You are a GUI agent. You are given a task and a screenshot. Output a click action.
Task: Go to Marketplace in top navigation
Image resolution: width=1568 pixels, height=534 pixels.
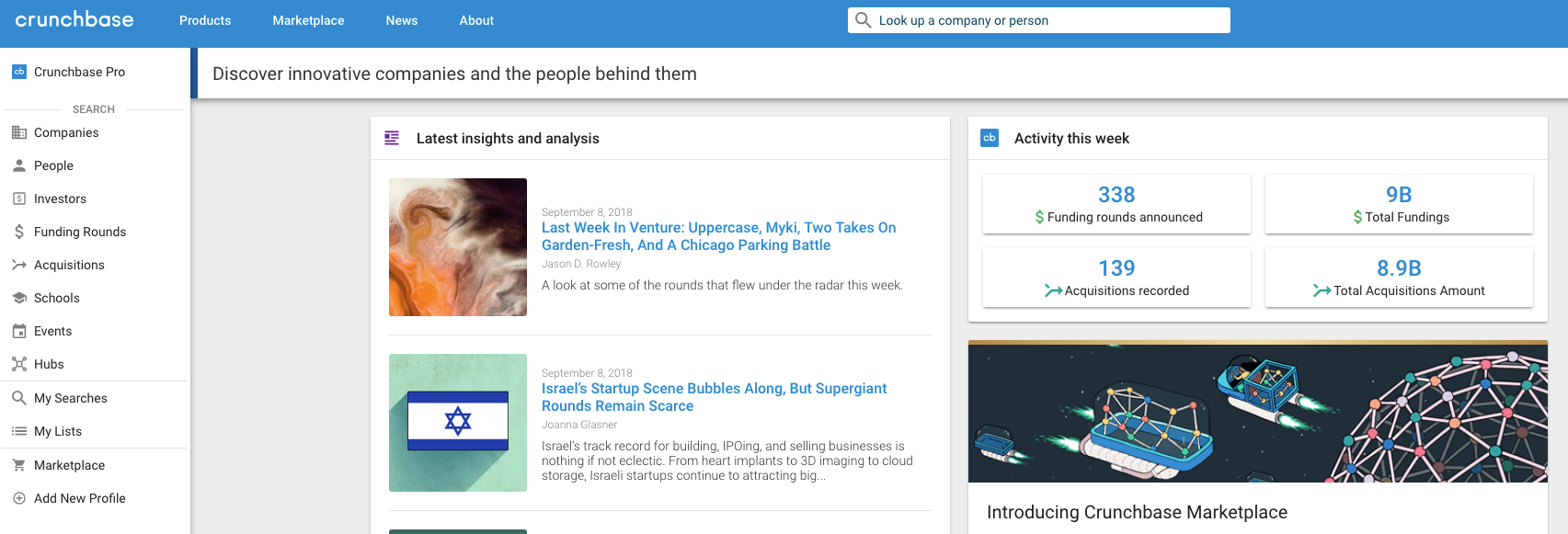pos(308,20)
